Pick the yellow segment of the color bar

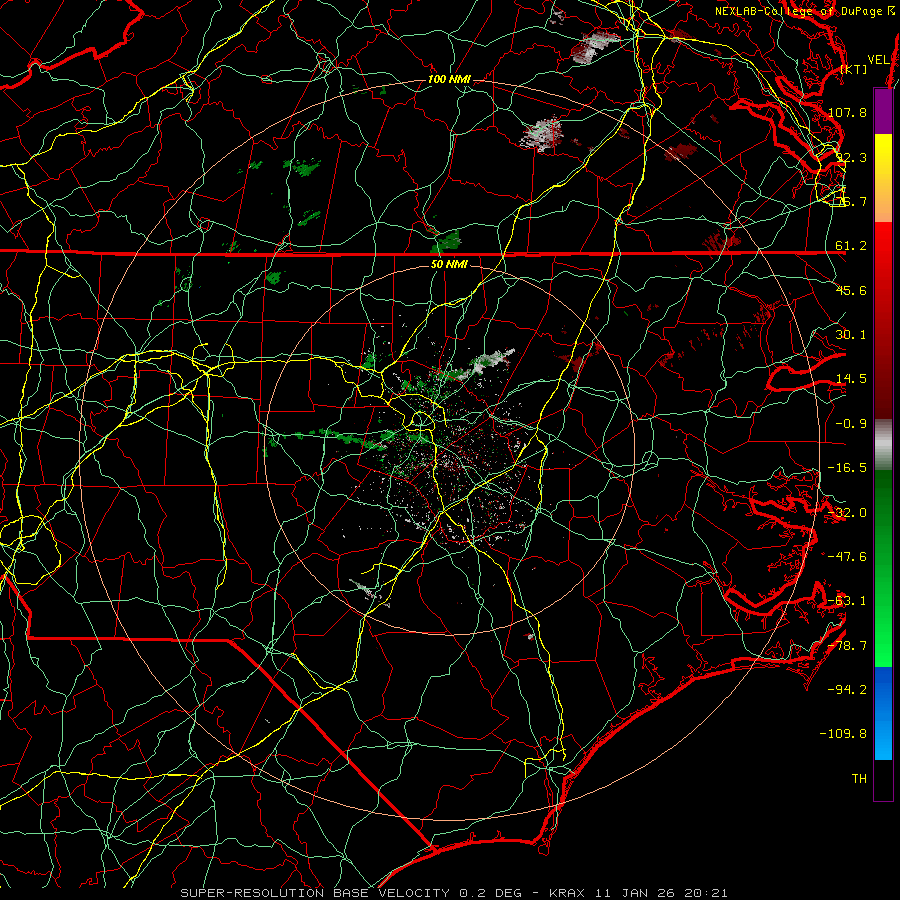point(883,178)
